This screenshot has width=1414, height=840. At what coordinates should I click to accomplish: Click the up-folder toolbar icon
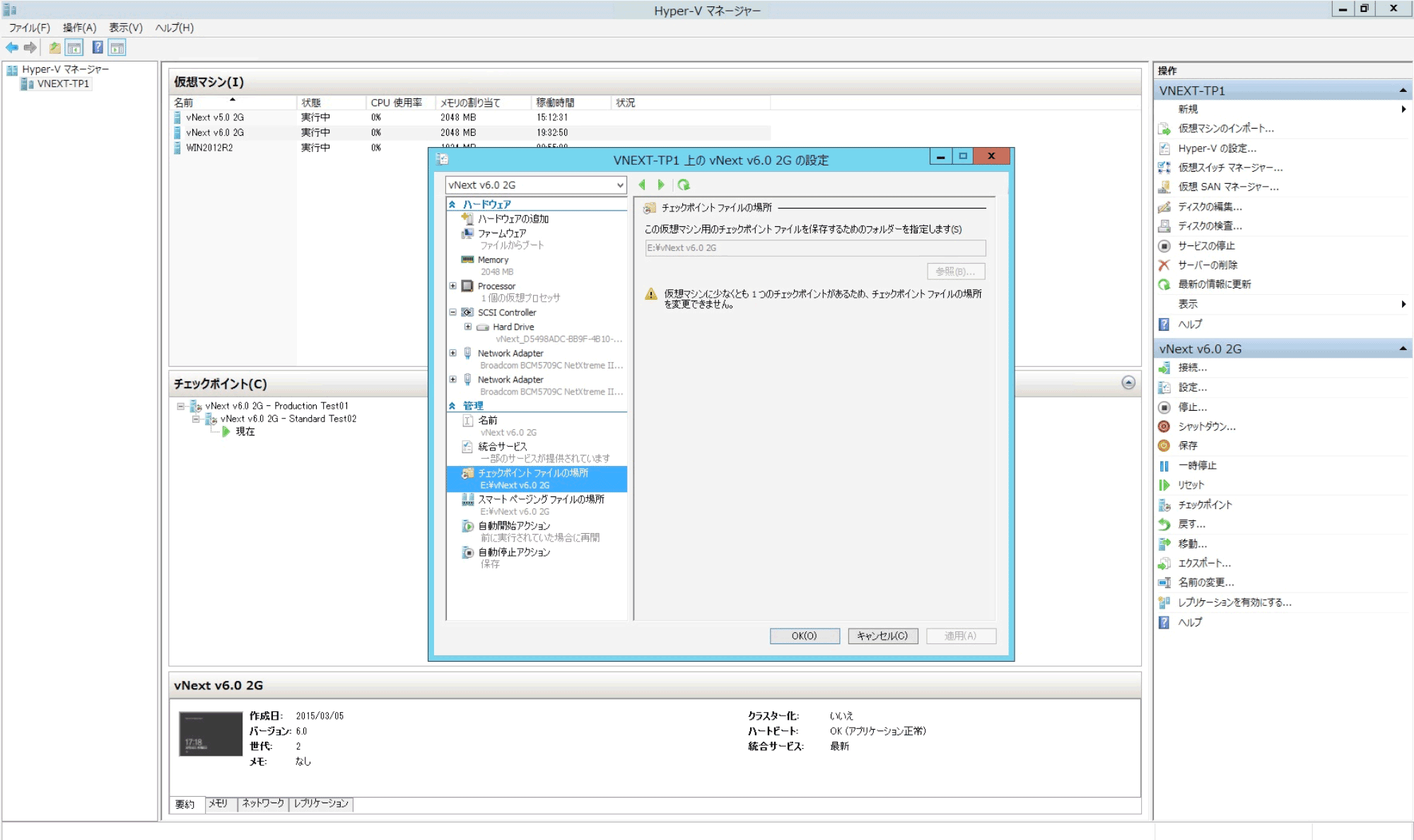(54, 47)
